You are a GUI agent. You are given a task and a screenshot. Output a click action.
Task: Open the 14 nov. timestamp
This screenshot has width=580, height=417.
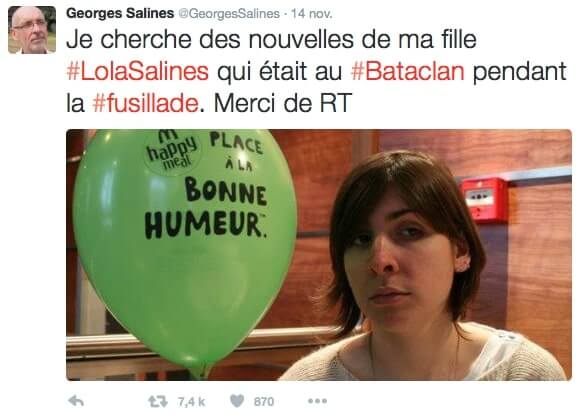pos(311,14)
